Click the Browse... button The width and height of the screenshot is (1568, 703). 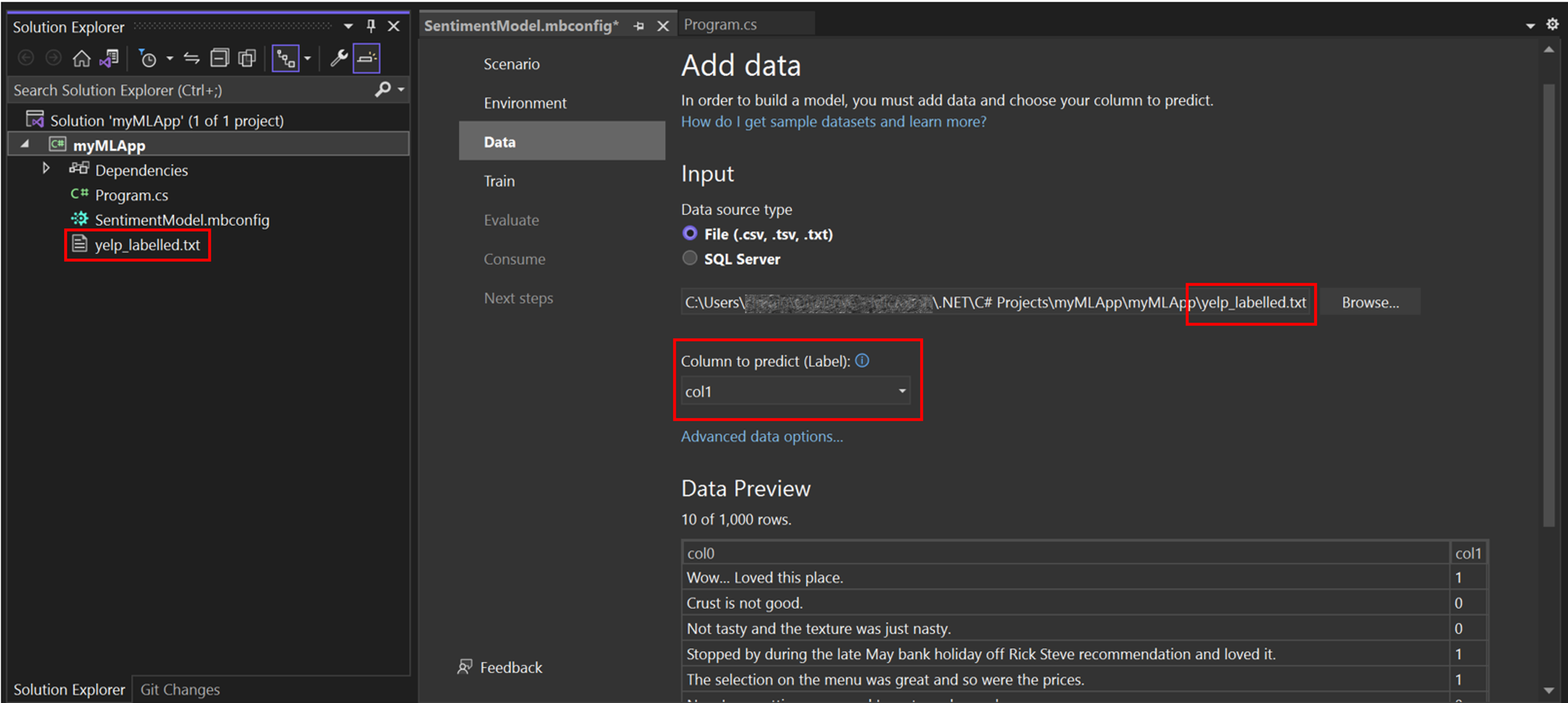click(x=1370, y=303)
